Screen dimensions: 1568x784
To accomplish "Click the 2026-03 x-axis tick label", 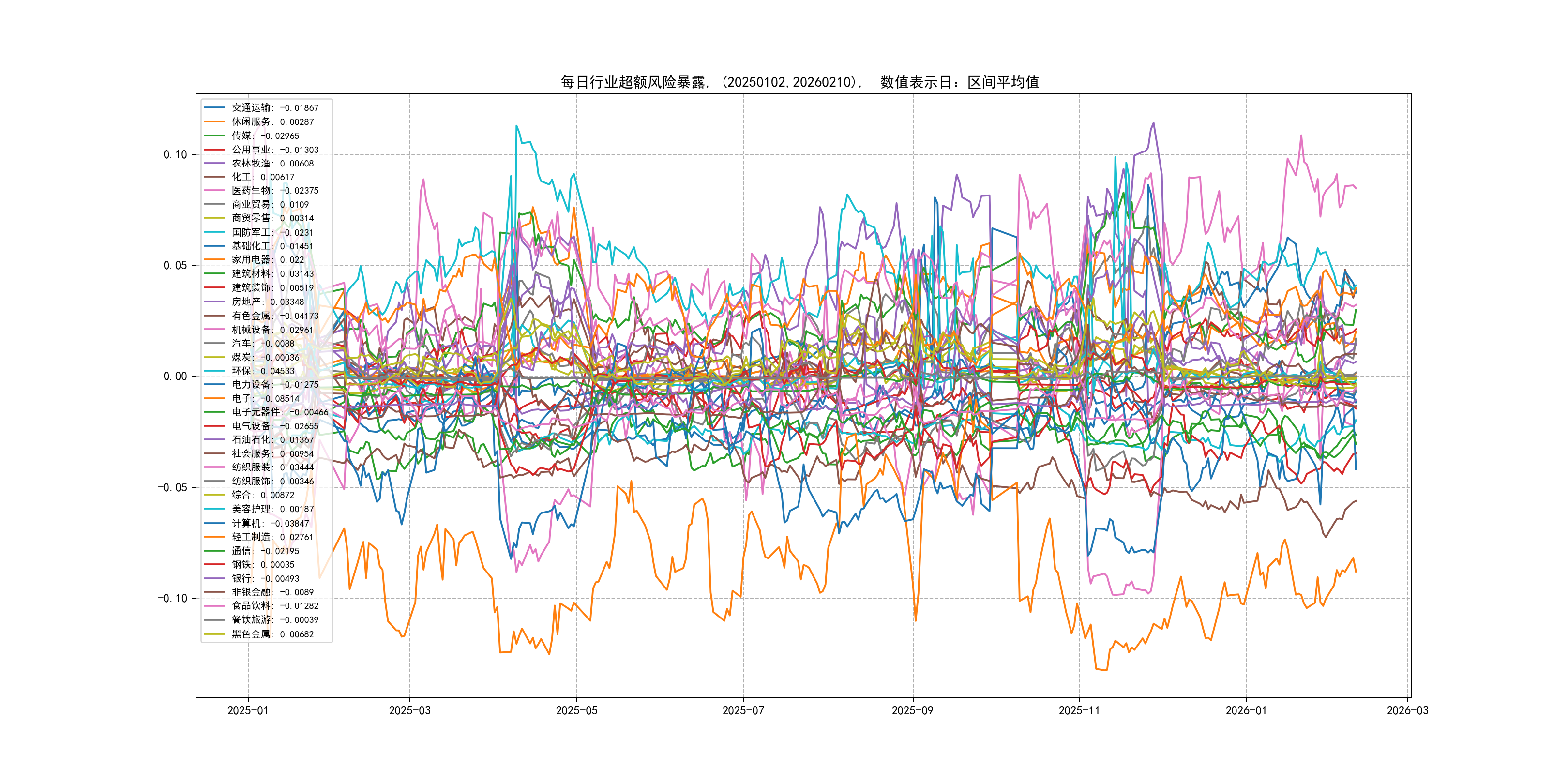I will tap(1407, 710).
